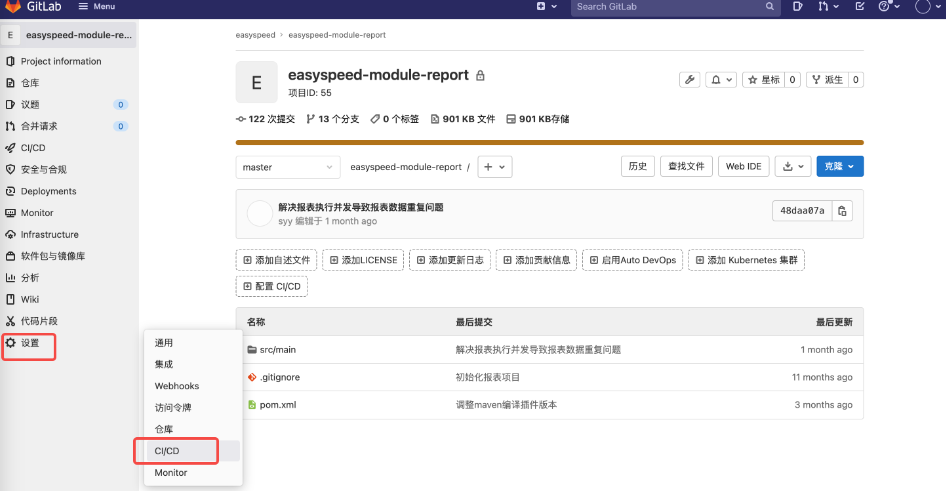
Task: Click 添加LICENSE button
Action: 363,260
